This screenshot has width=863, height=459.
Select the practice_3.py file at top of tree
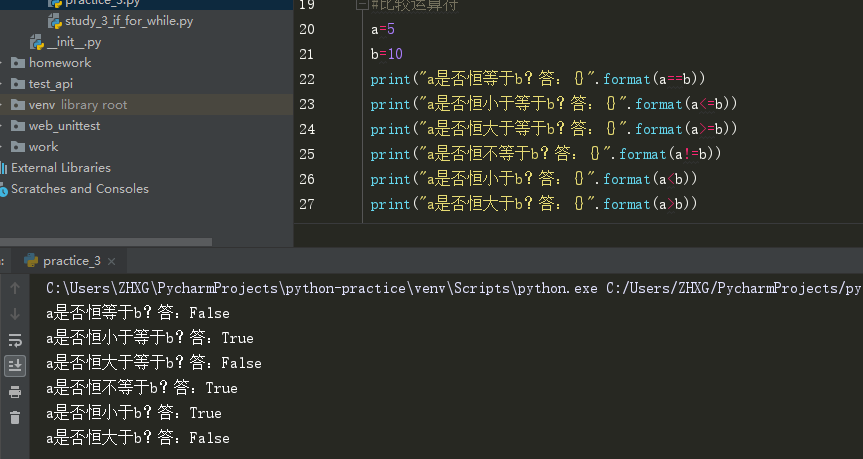click(102, 3)
